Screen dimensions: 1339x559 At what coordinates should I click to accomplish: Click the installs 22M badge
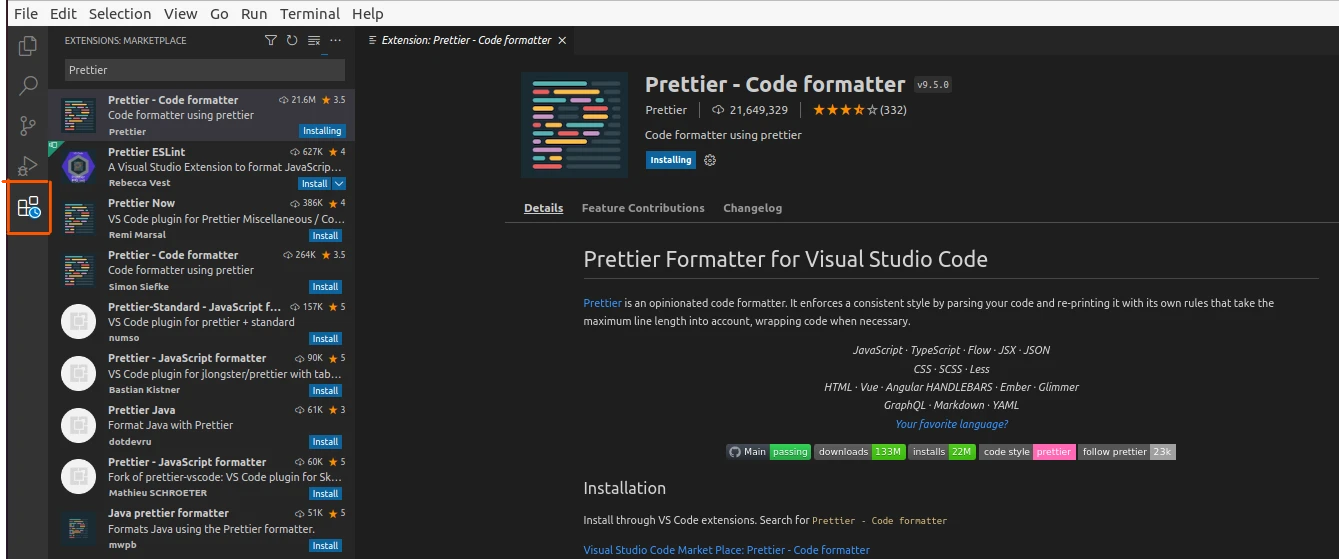[x=942, y=452]
